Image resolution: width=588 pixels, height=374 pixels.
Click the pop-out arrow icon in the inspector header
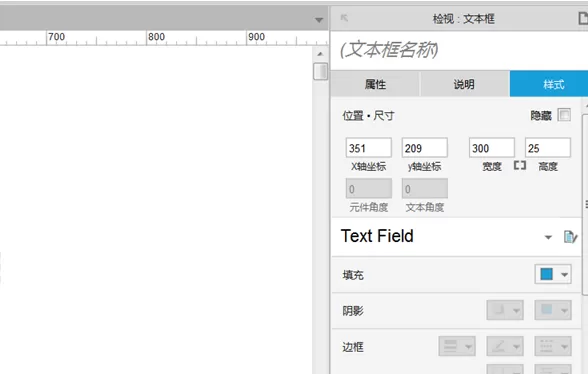[344, 18]
